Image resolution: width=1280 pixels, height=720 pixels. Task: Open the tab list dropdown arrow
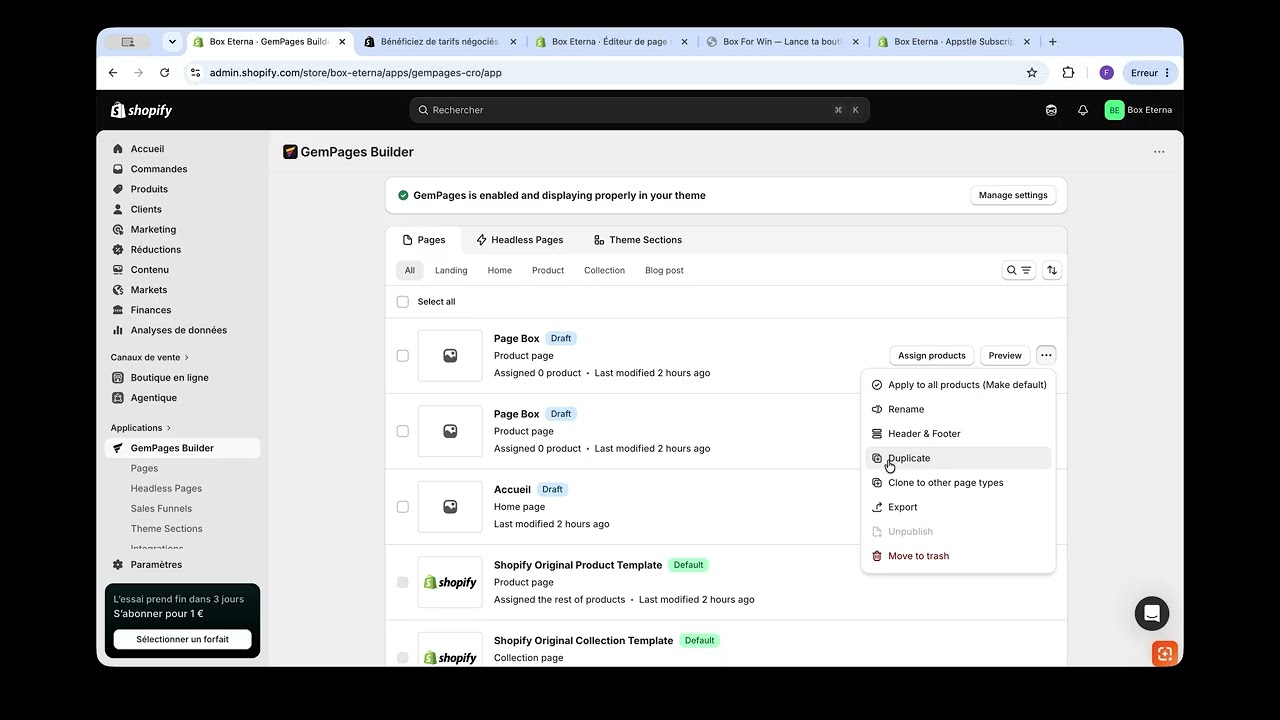coord(172,42)
